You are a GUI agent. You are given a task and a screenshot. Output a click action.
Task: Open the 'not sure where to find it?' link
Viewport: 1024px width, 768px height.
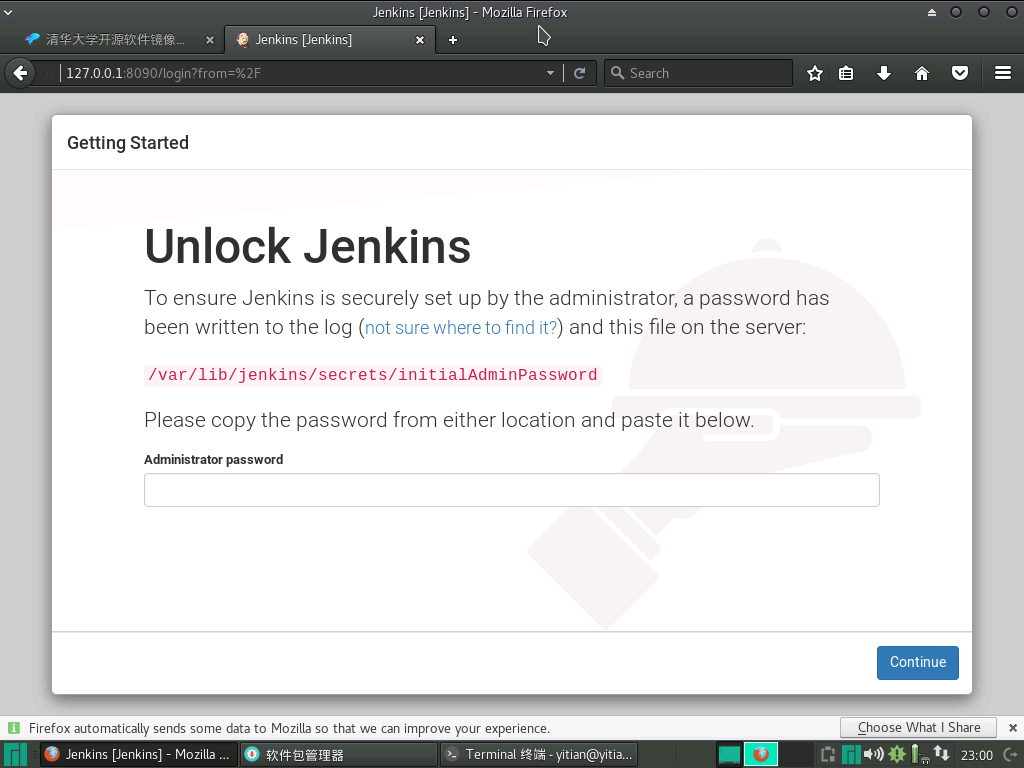coord(460,327)
